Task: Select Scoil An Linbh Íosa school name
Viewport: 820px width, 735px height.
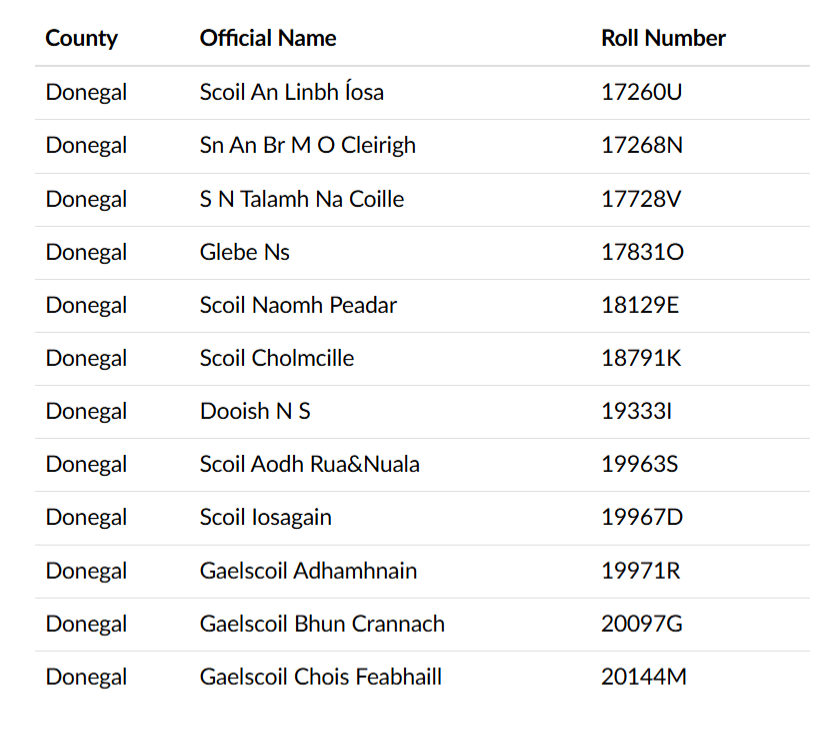Action: pos(292,92)
